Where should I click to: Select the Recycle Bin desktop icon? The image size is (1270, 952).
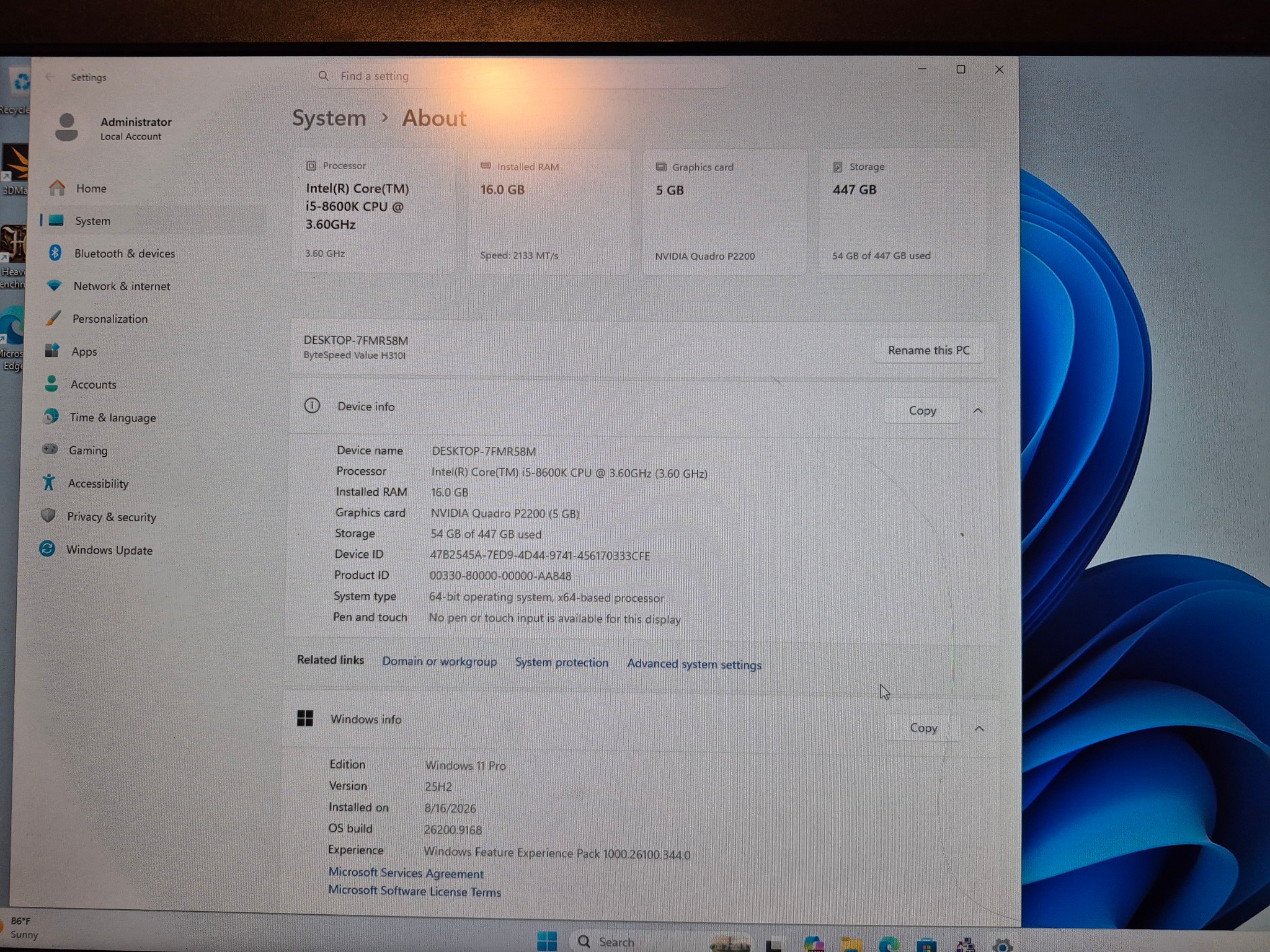16,90
